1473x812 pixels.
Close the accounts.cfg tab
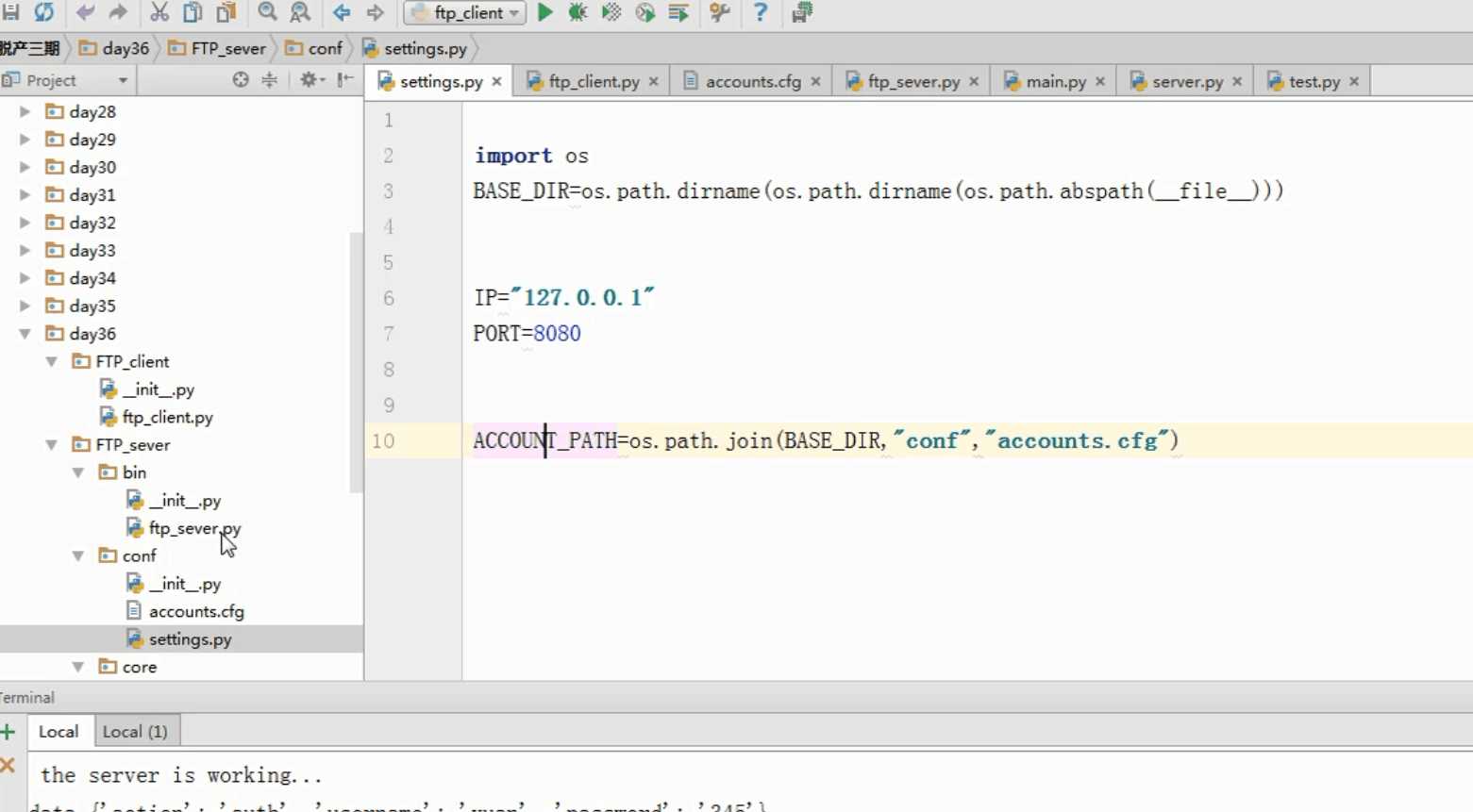pyautogui.click(x=815, y=82)
